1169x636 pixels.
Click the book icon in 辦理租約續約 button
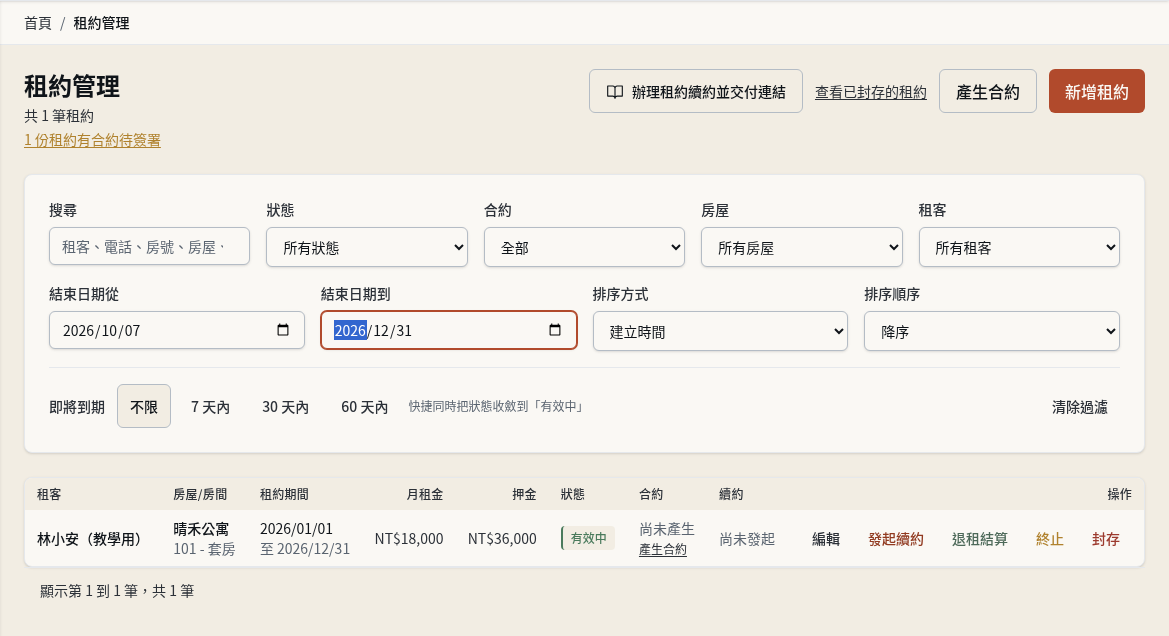(614, 92)
